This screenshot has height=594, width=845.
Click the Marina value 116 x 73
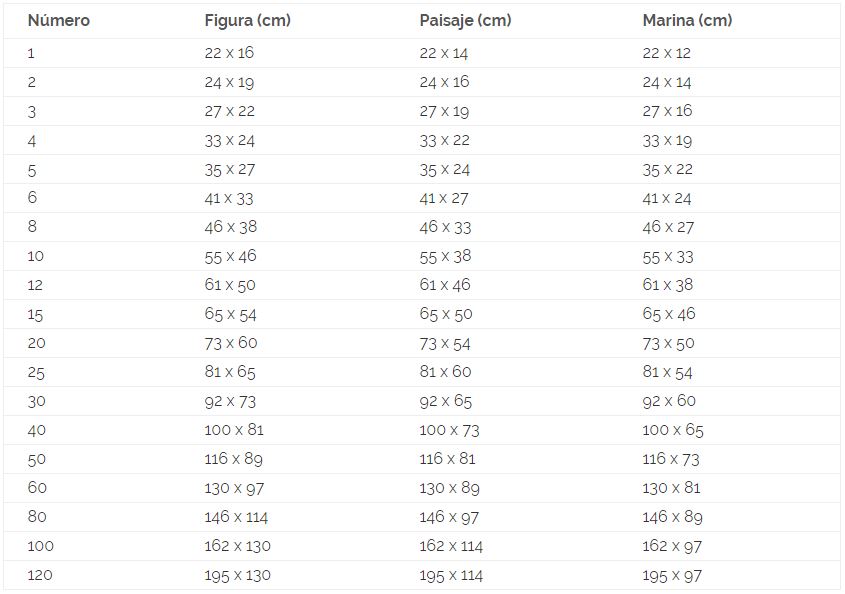[x=671, y=459]
